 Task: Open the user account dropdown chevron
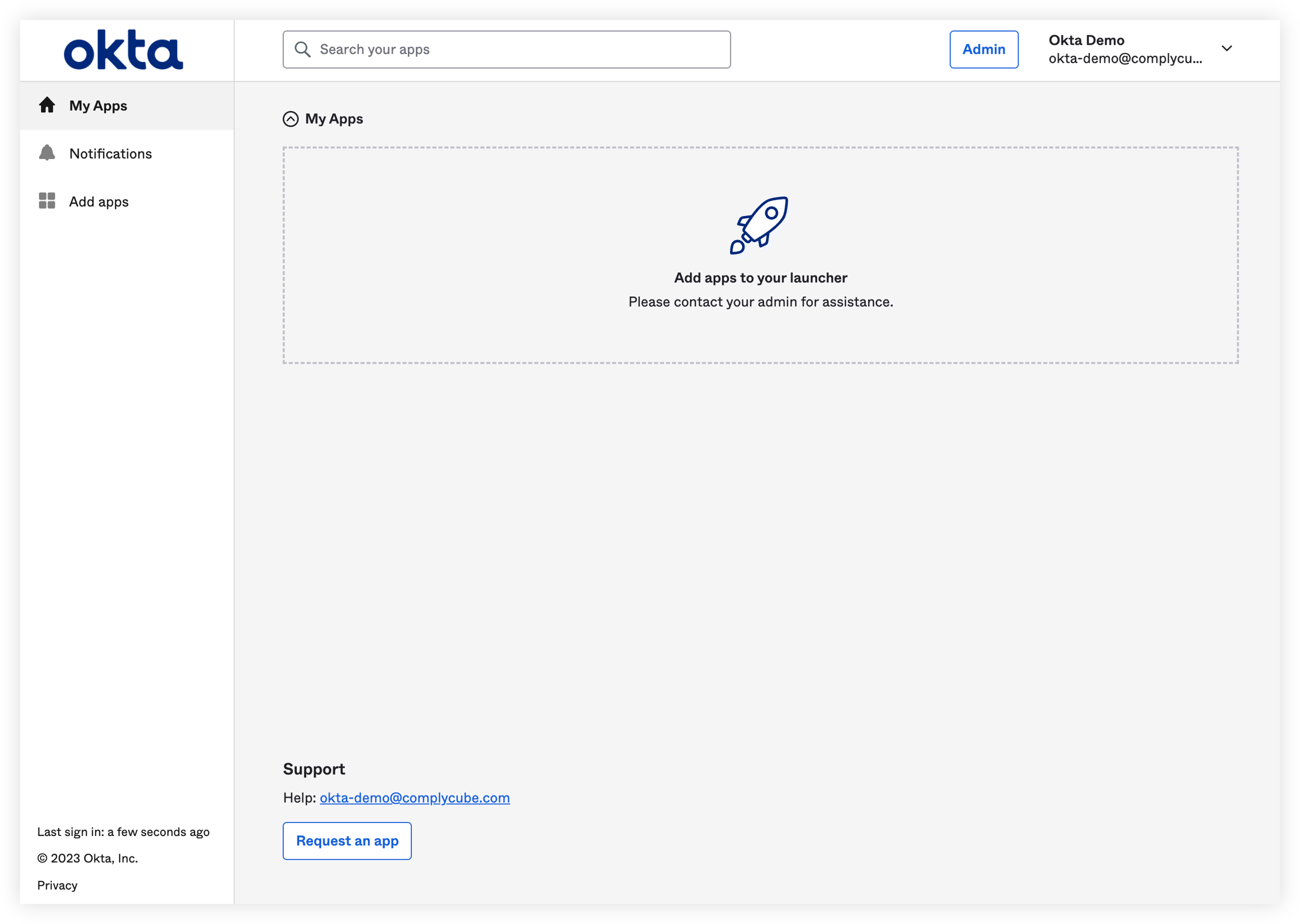click(x=1227, y=49)
